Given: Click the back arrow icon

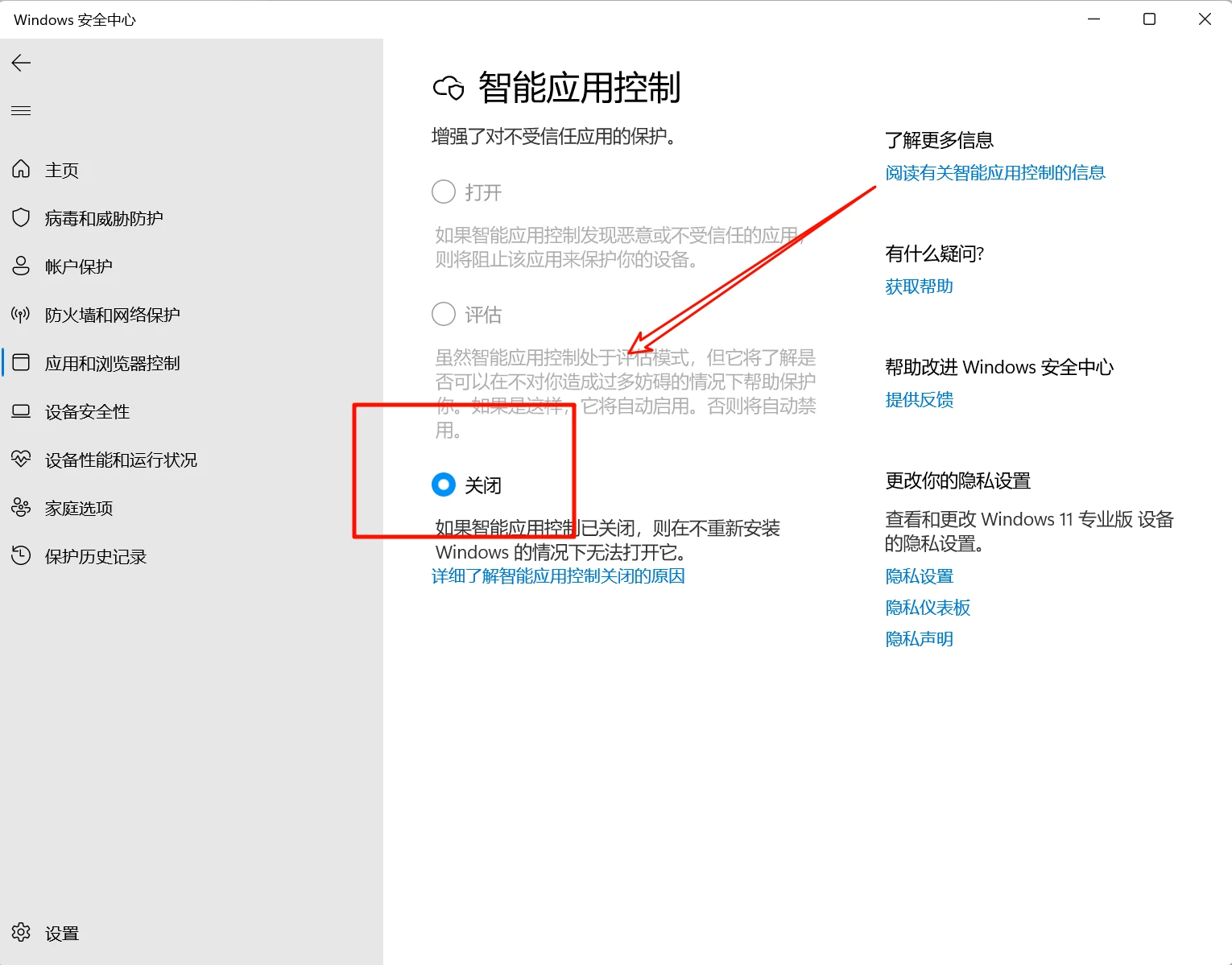Looking at the screenshot, I should [x=22, y=63].
